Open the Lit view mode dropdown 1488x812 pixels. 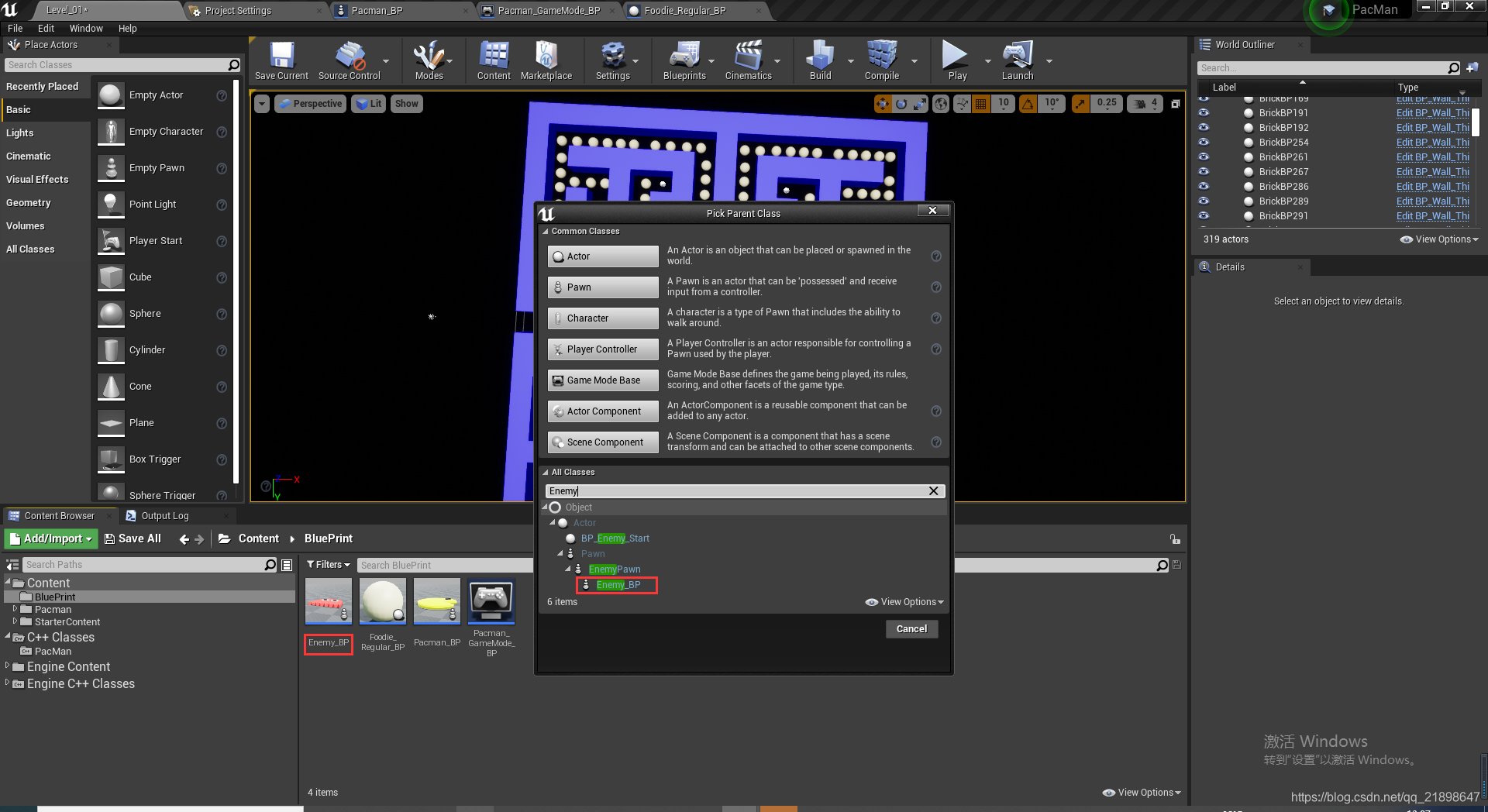(x=369, y=104)
